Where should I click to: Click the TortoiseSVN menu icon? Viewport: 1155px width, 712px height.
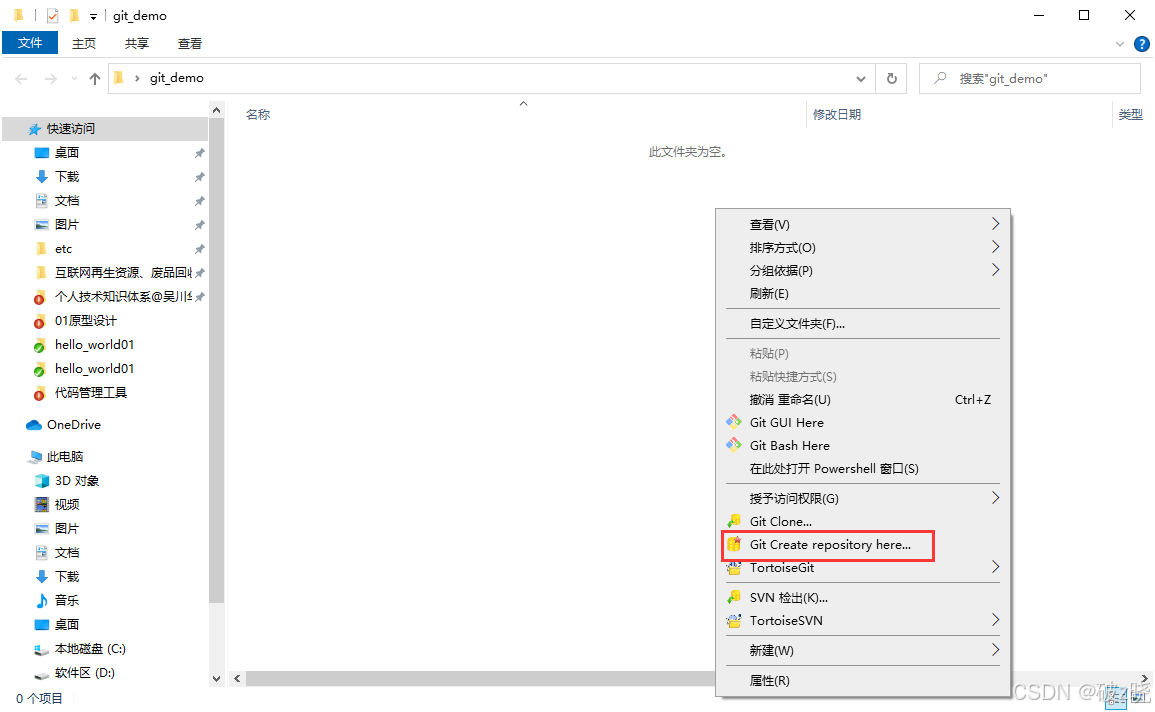pos(734,621)
